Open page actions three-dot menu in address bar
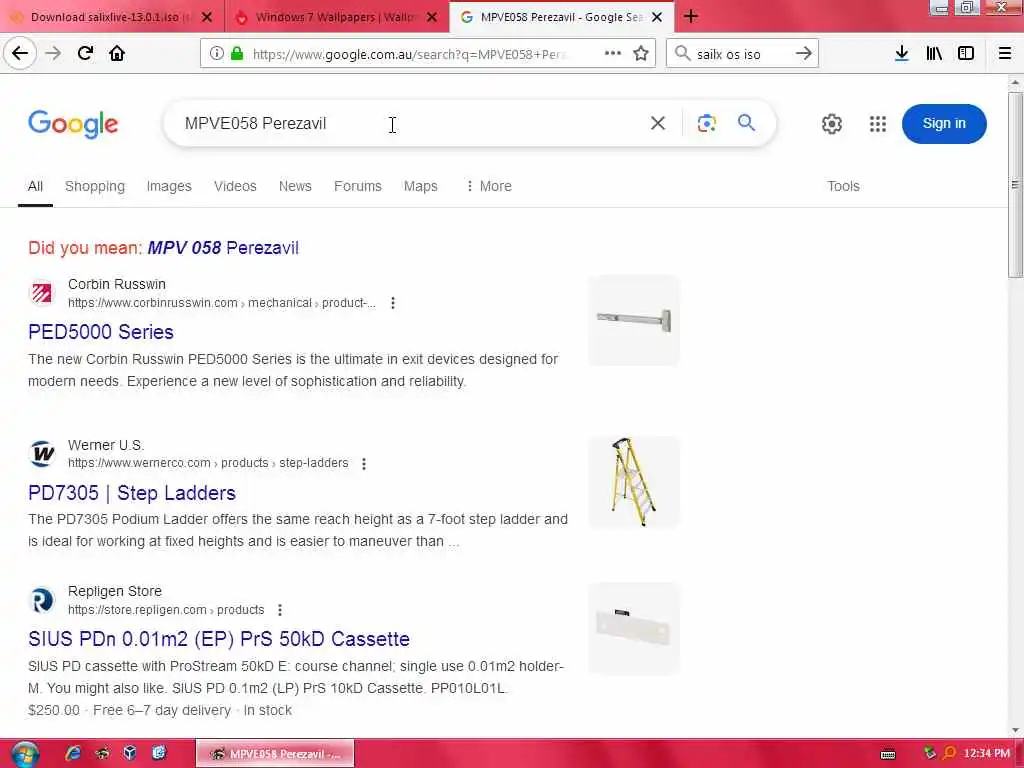Viewport: 1024px width, 768px height. pos(613,54)
